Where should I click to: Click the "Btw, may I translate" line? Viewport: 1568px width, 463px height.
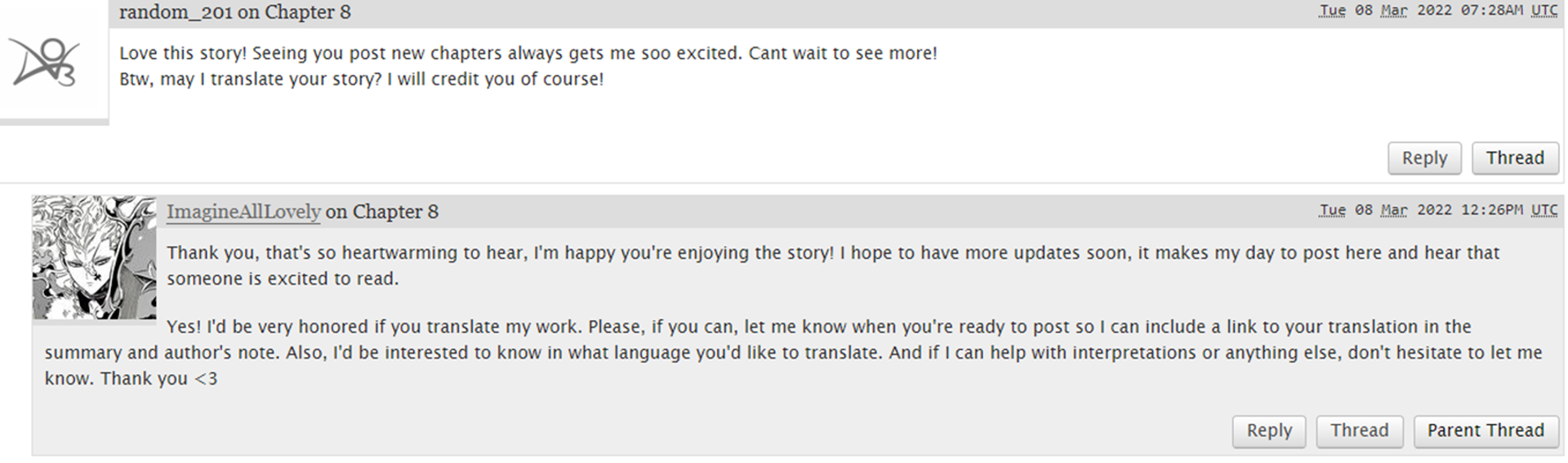[x=361, y=79]
